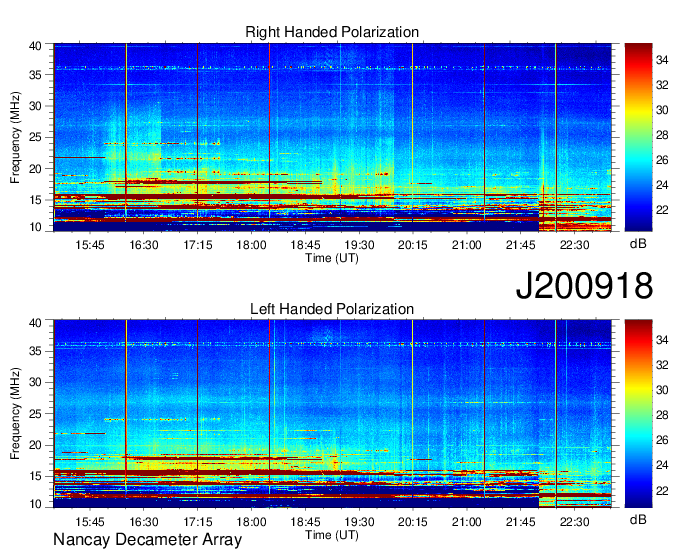This screenshot has height=552, width=680.
Task: Click the color bar beside the Left Handed plot
Action: 638,414
